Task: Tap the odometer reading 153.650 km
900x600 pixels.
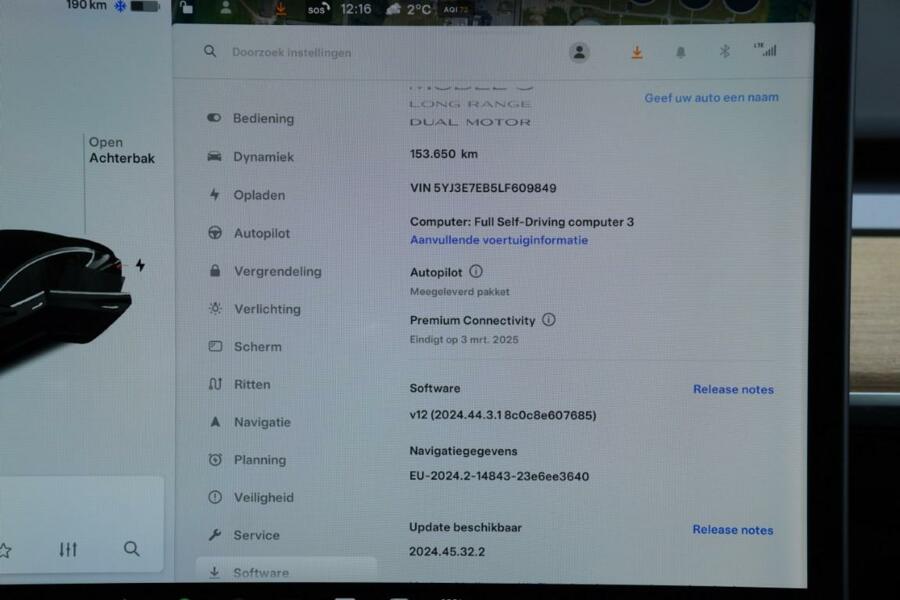Action: (x=444, y=154)
